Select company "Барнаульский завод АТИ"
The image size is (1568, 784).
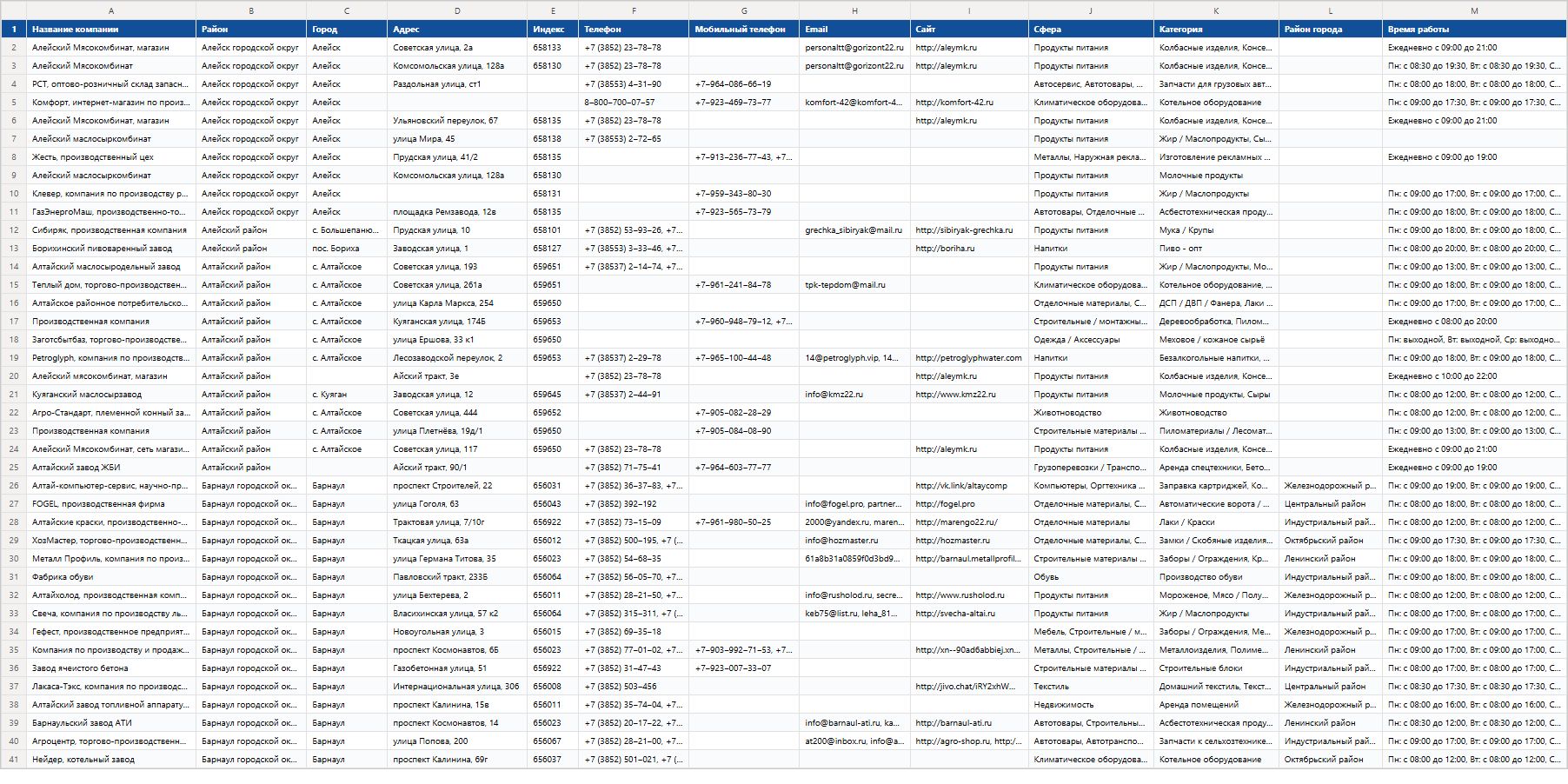(111, 723)
